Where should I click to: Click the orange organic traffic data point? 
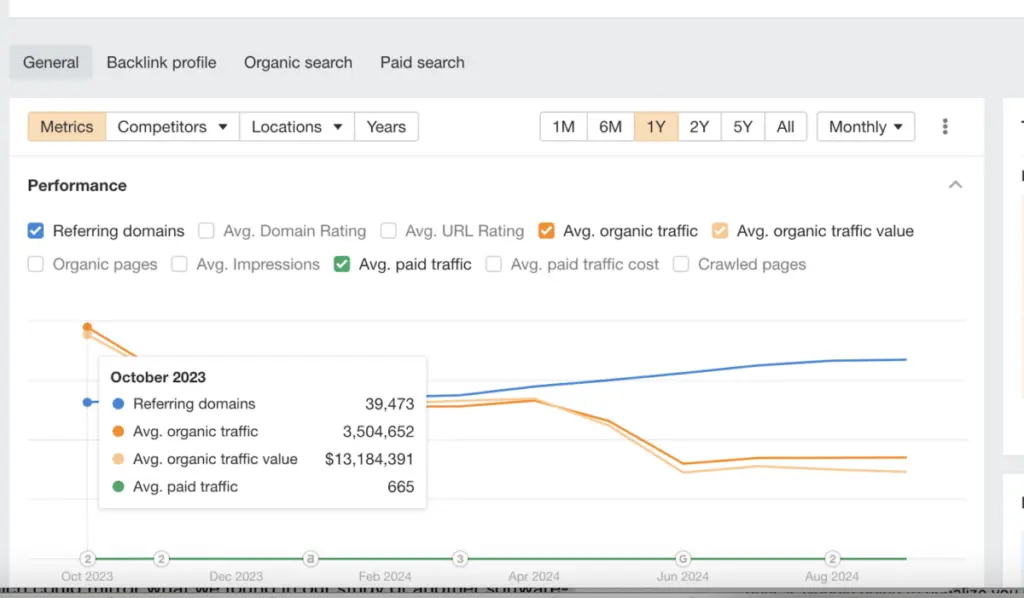coord(88,327)
